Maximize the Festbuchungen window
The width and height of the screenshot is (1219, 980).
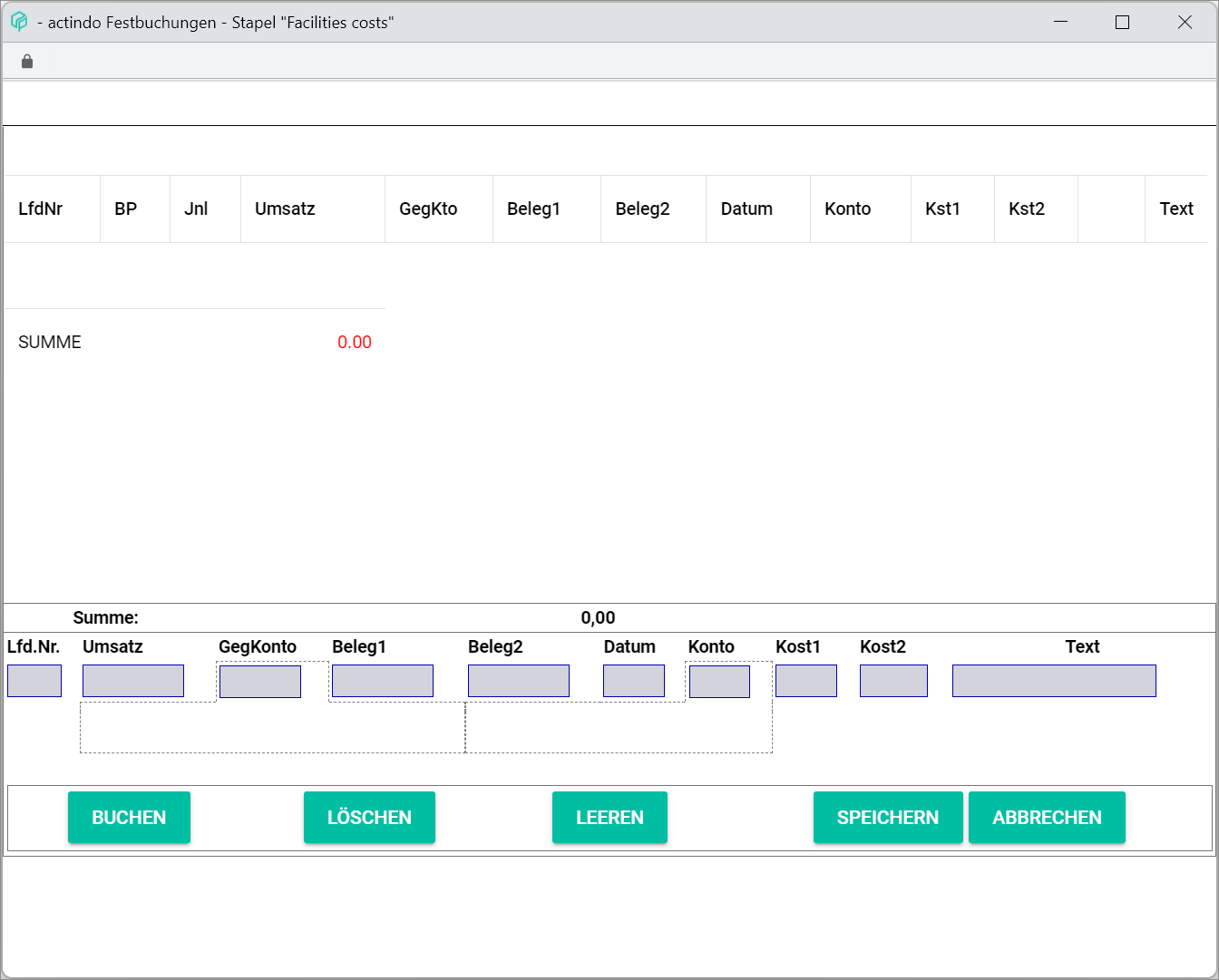[1122, 22]
